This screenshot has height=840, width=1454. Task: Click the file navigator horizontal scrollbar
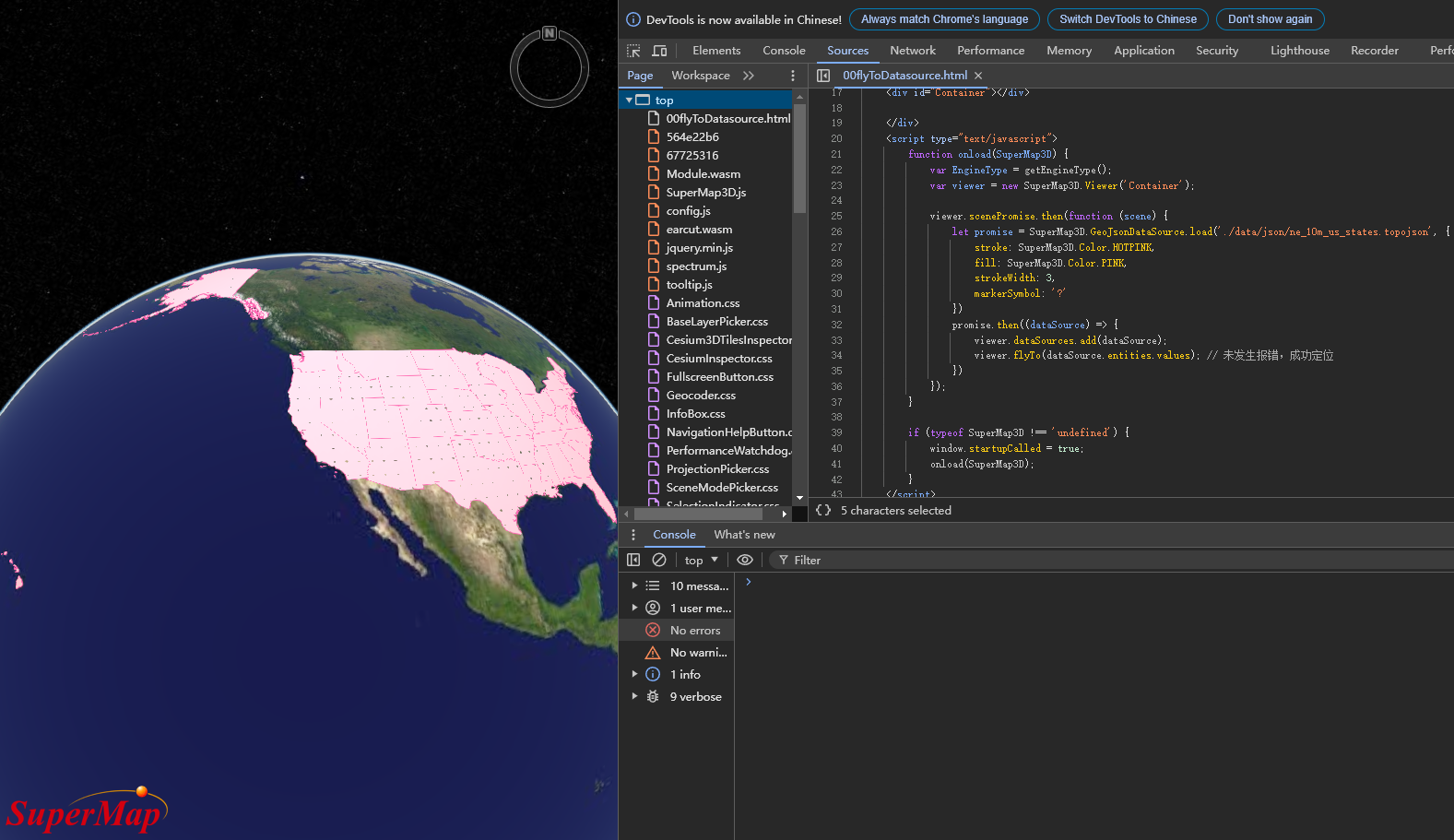coord(699,515)
